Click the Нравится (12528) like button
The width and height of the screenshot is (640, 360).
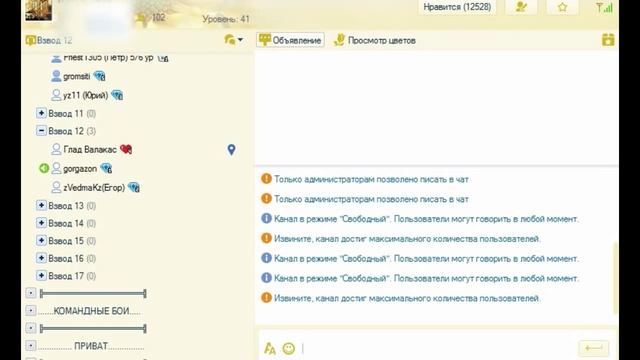(457, 7)
